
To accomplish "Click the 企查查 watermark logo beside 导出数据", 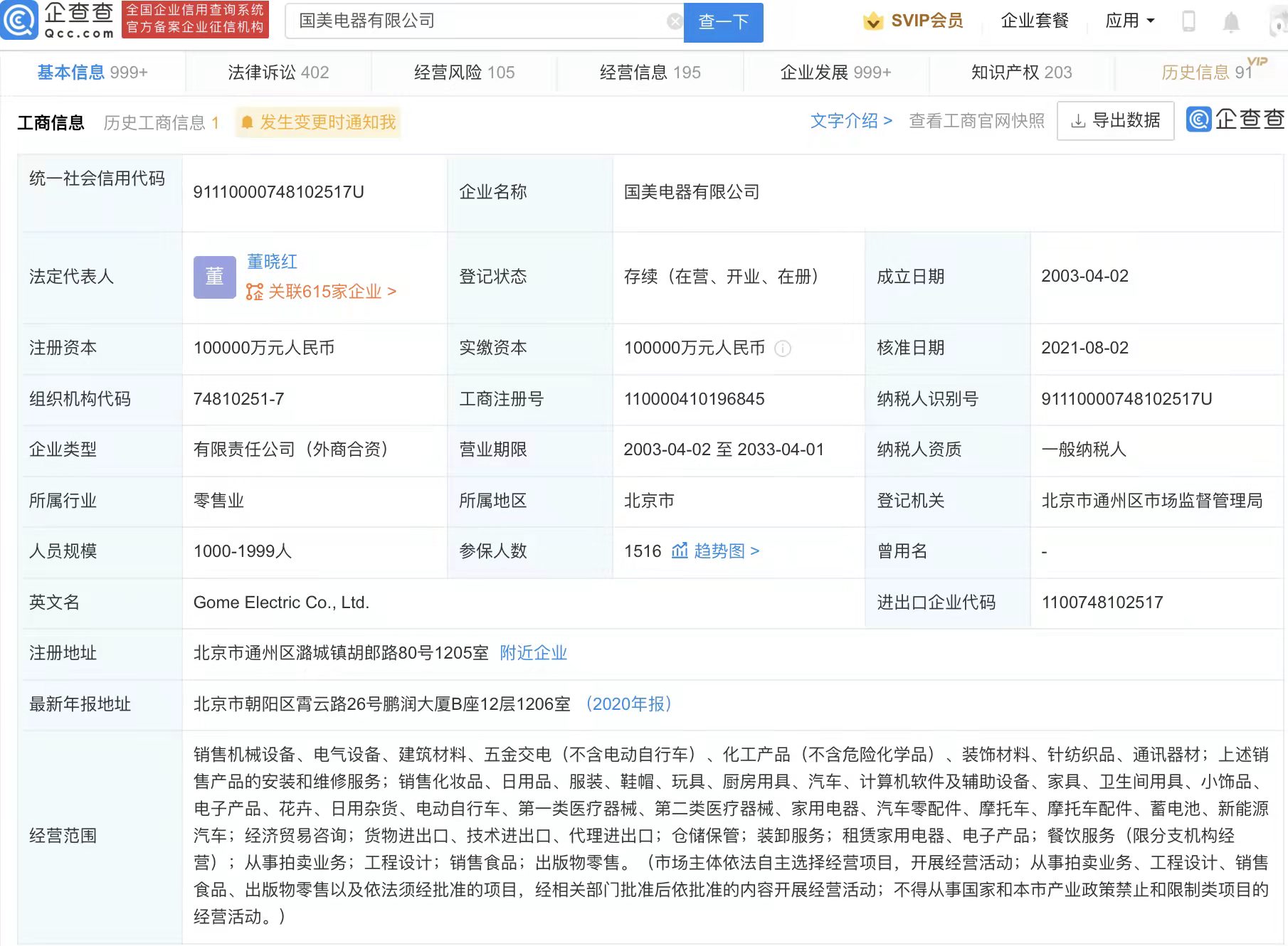I will (x=1235, y=119).
